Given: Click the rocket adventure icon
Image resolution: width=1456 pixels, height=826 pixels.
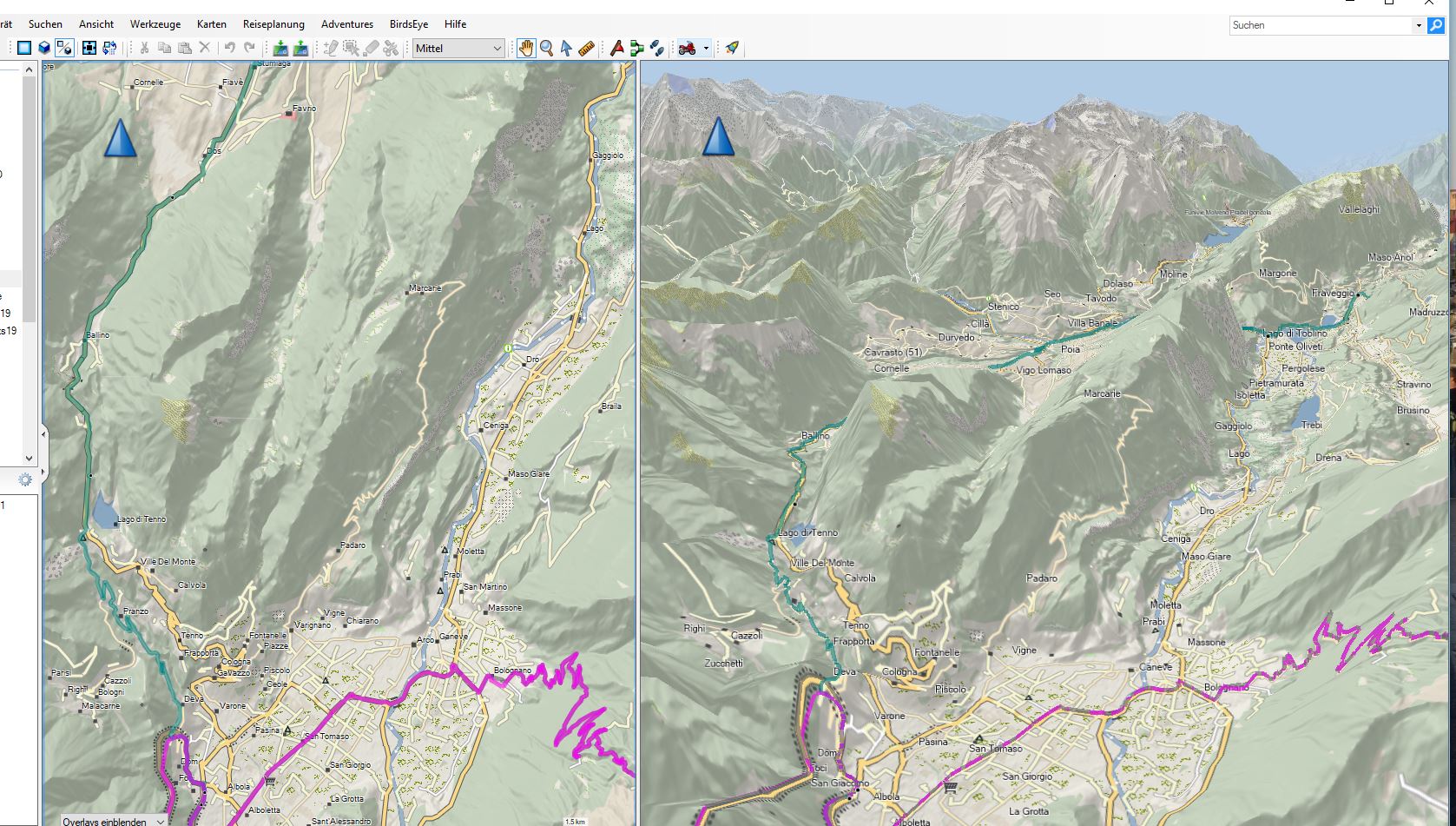Looking at the screenshot, I should click(732, 48).
